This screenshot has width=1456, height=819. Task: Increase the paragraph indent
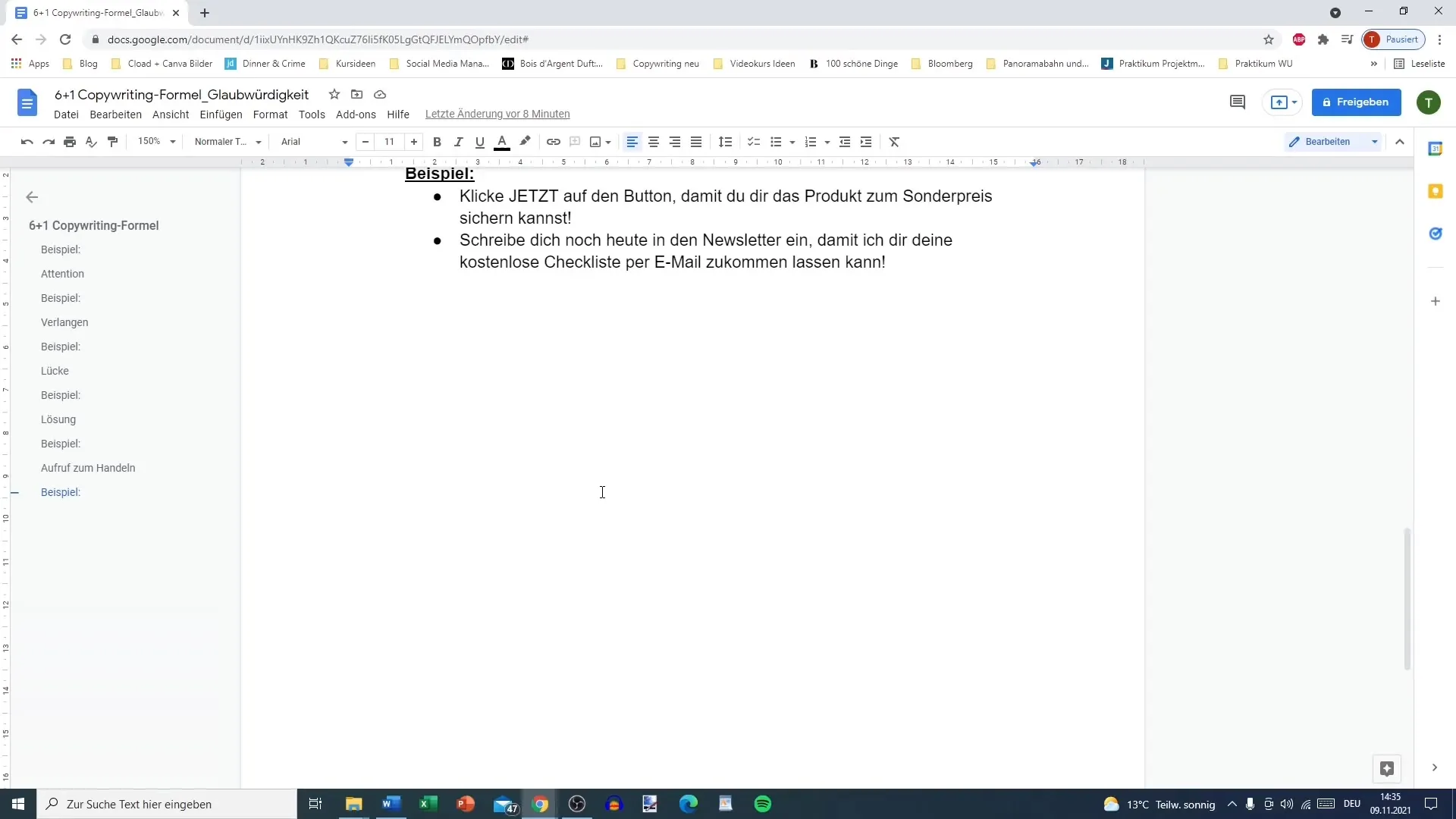tap(866, 142)
